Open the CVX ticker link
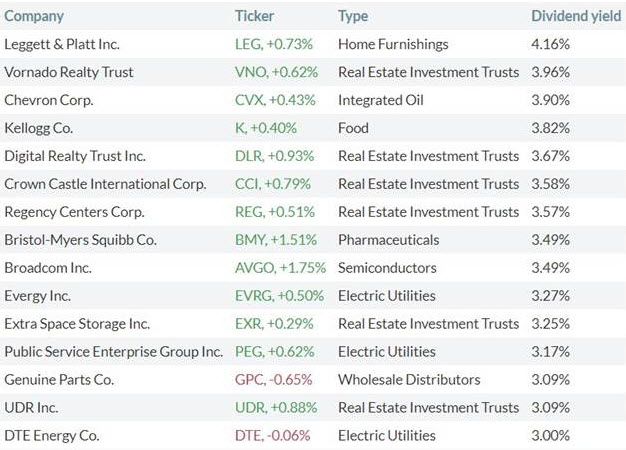 275,100
